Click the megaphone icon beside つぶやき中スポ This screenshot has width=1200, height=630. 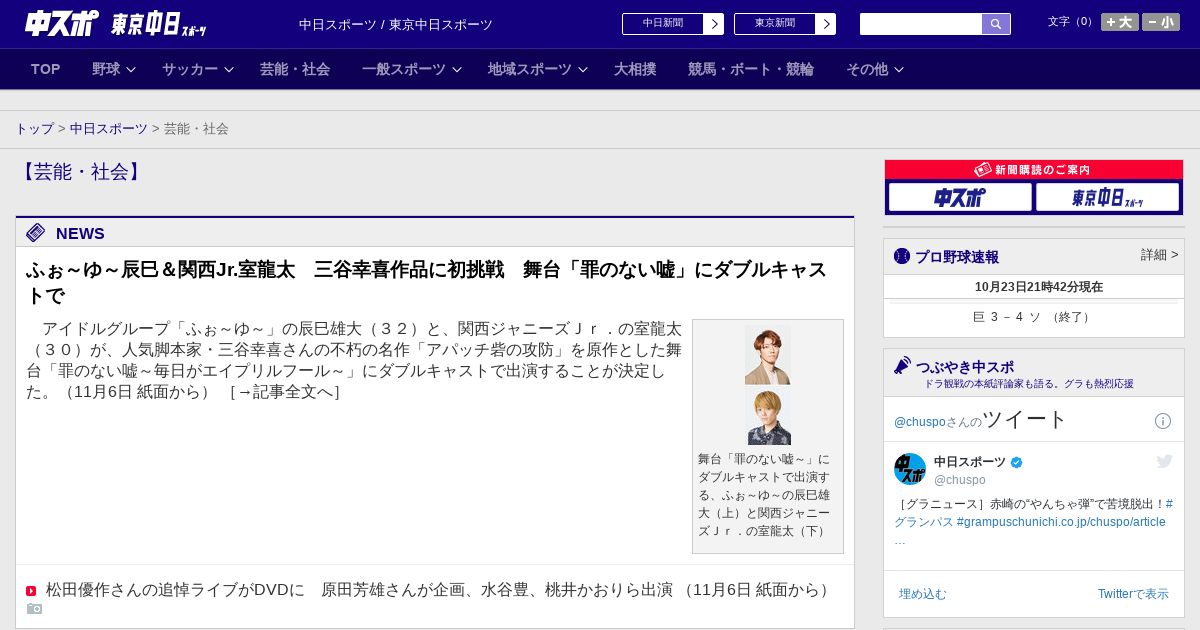[x=902, y=365]
